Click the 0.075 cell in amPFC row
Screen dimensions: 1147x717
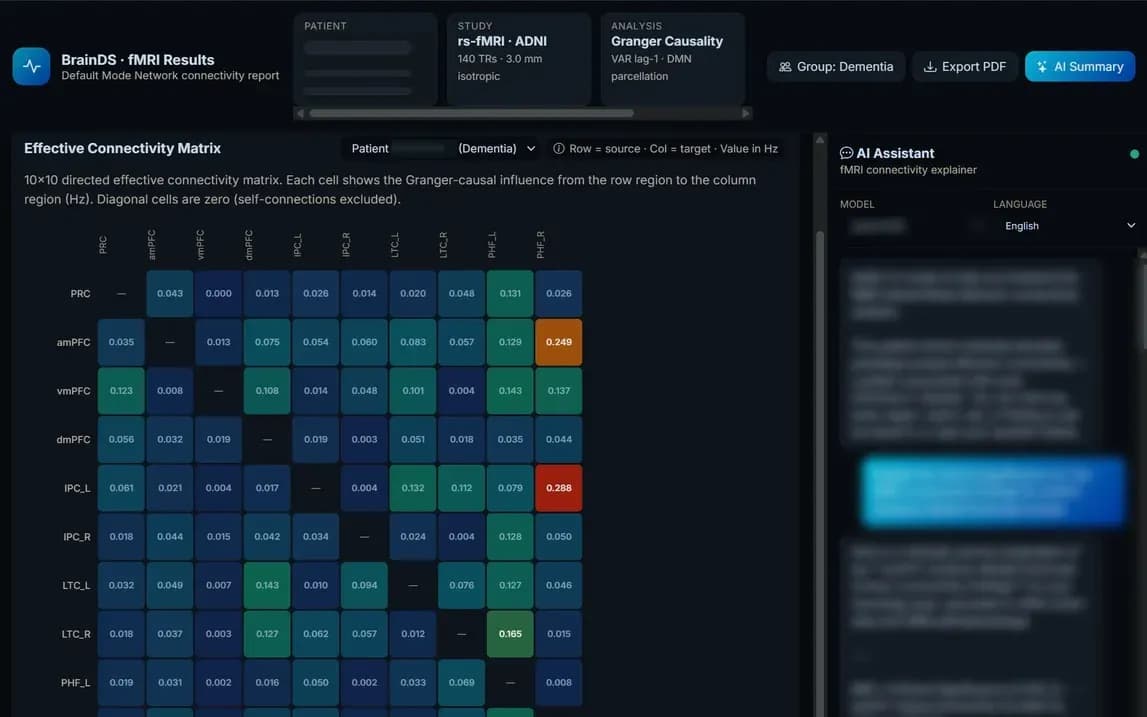[x=267, y=342]
